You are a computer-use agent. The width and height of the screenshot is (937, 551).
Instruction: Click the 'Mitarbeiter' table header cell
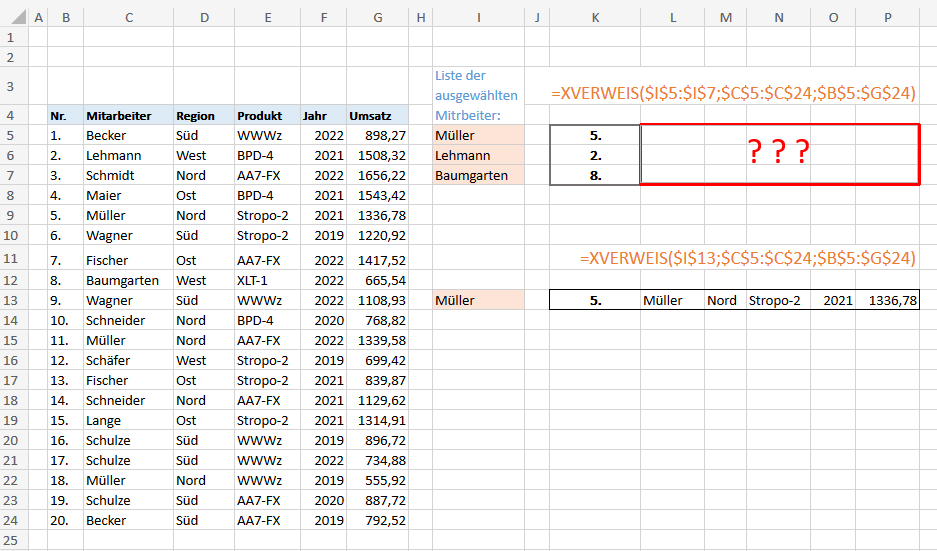(128, 115)
